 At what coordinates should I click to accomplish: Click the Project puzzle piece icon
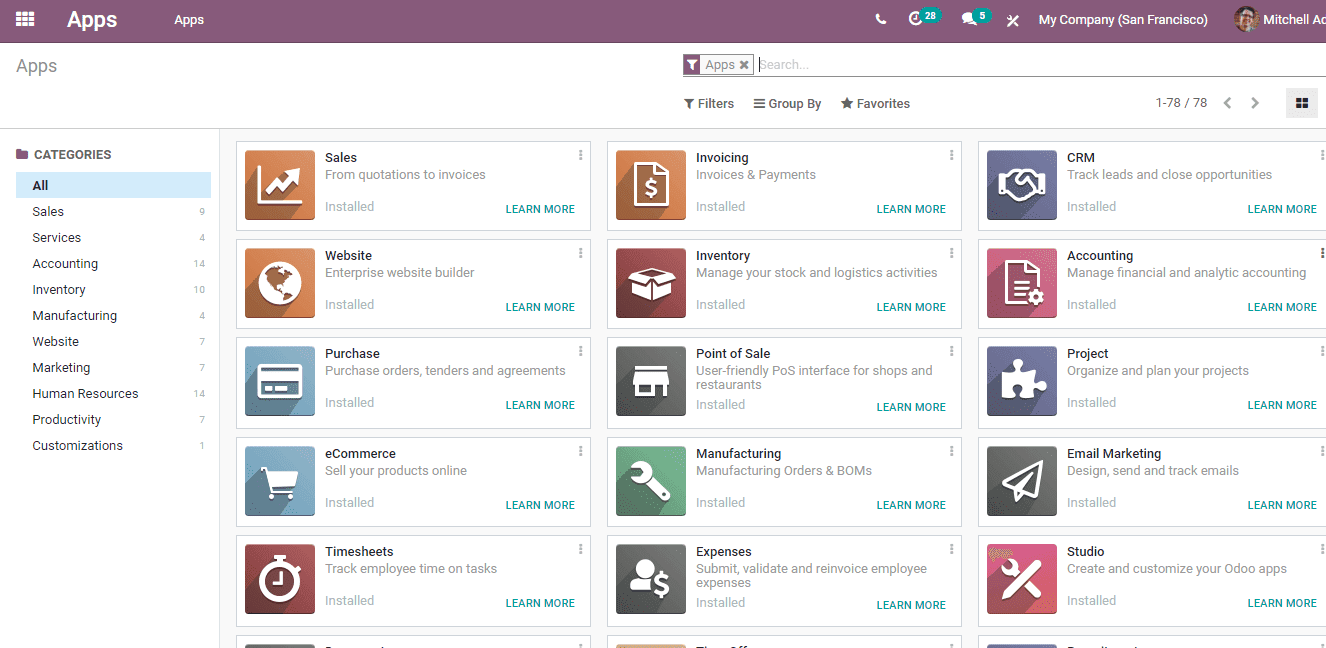[x=1022, y=381]
